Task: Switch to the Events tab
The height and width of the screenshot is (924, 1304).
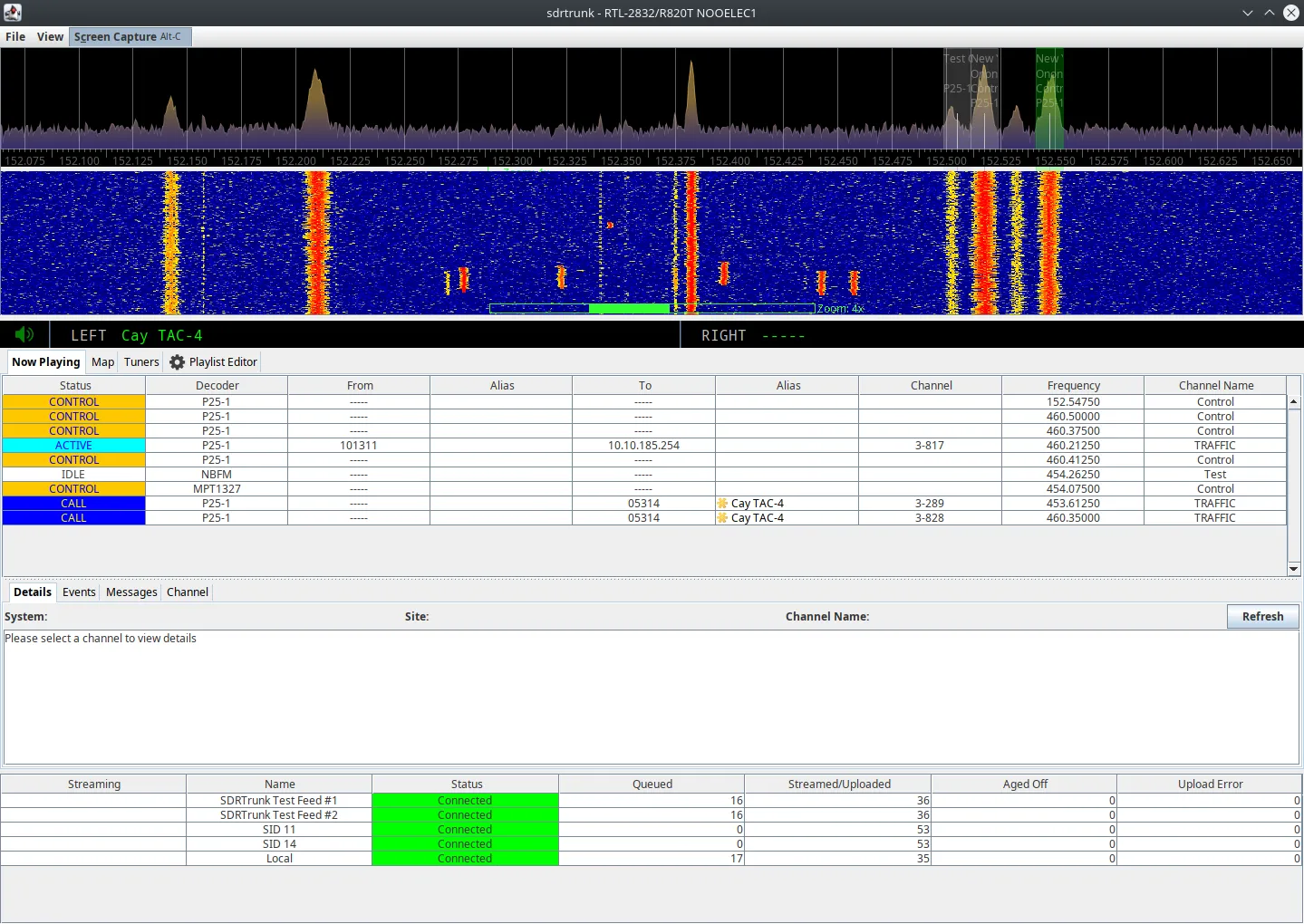Action: [79, 592]
